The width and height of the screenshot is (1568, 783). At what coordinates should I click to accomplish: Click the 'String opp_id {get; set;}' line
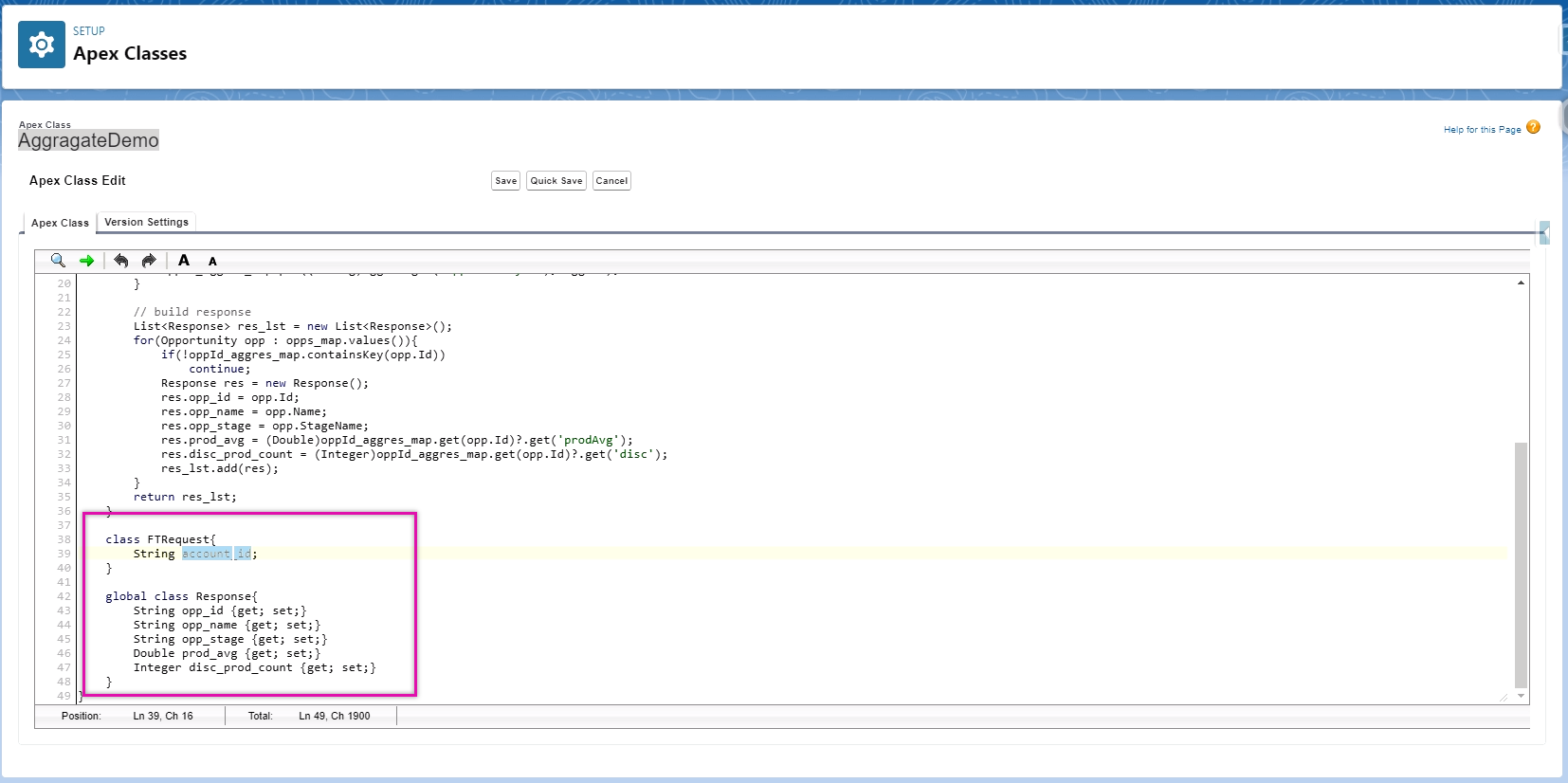220,610
